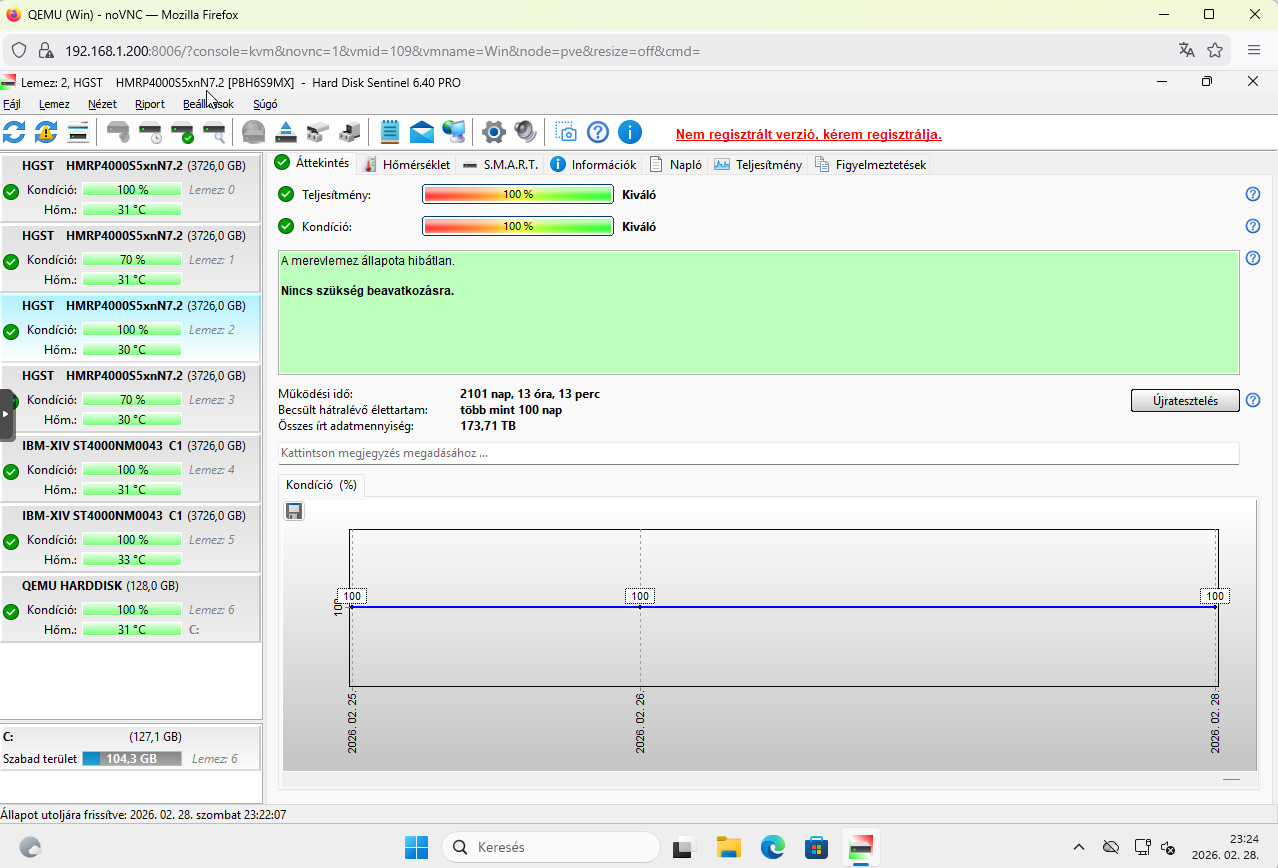Click the blue refresh arrows toolbar icon

(15, 132)
